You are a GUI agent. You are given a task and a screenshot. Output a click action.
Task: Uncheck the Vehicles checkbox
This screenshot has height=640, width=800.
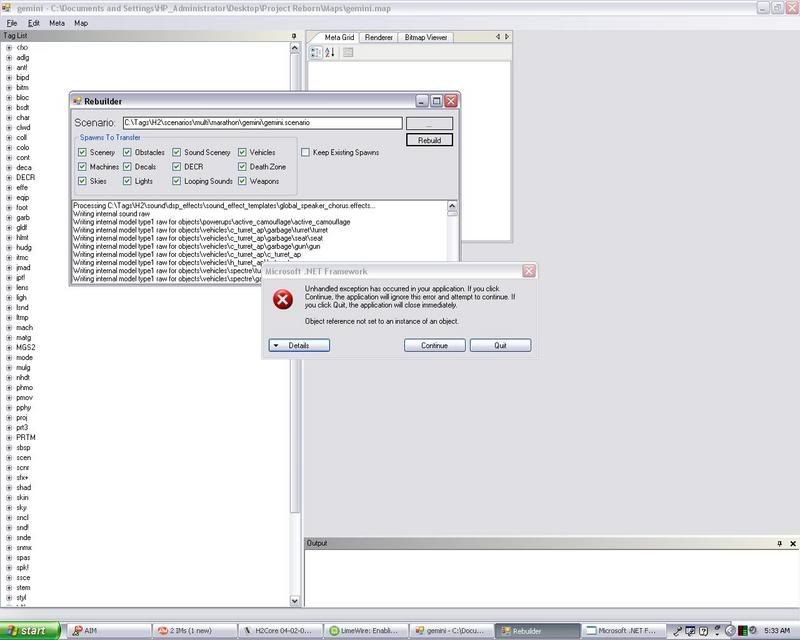point(242,152)
